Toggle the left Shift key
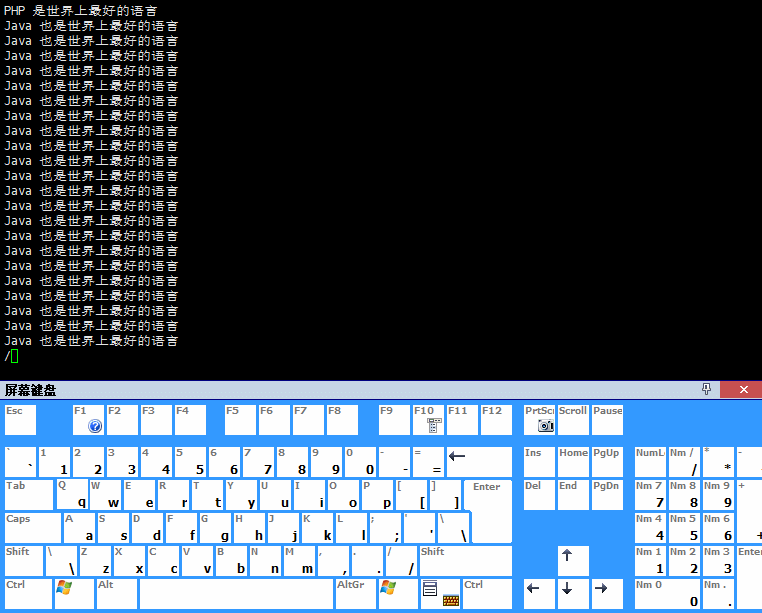Screen dimensions: 762x613 tap(24, 560)
